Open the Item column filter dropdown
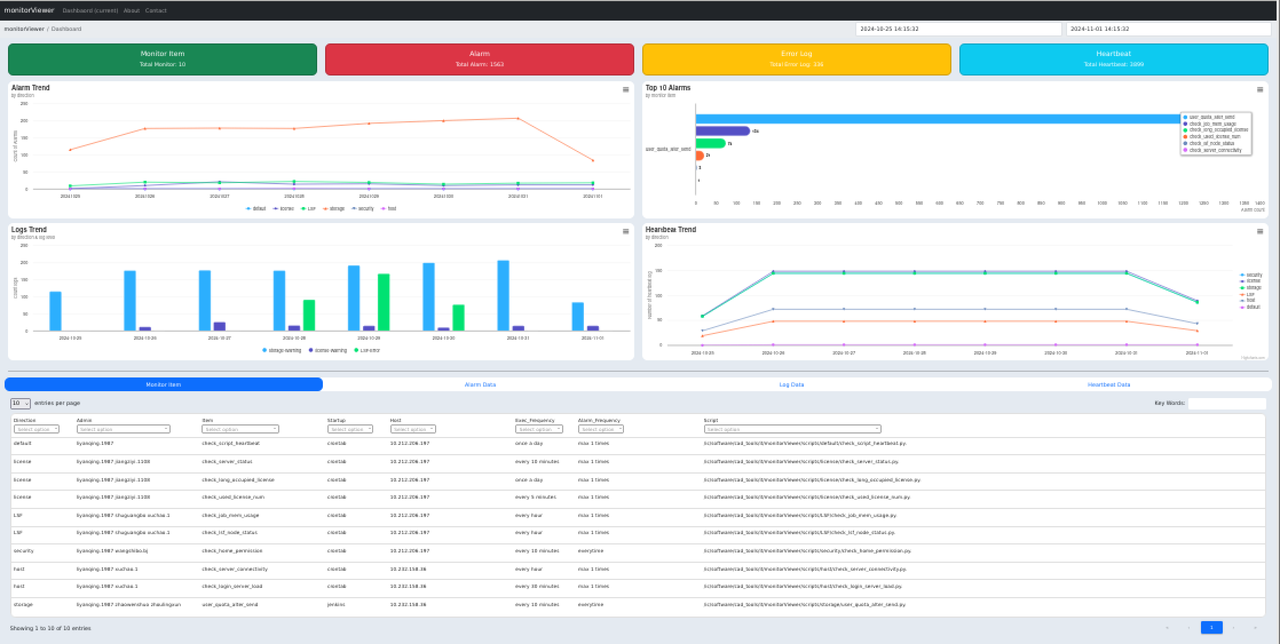This screenshot has height=644, width=1280. click(x=240, y=429)
